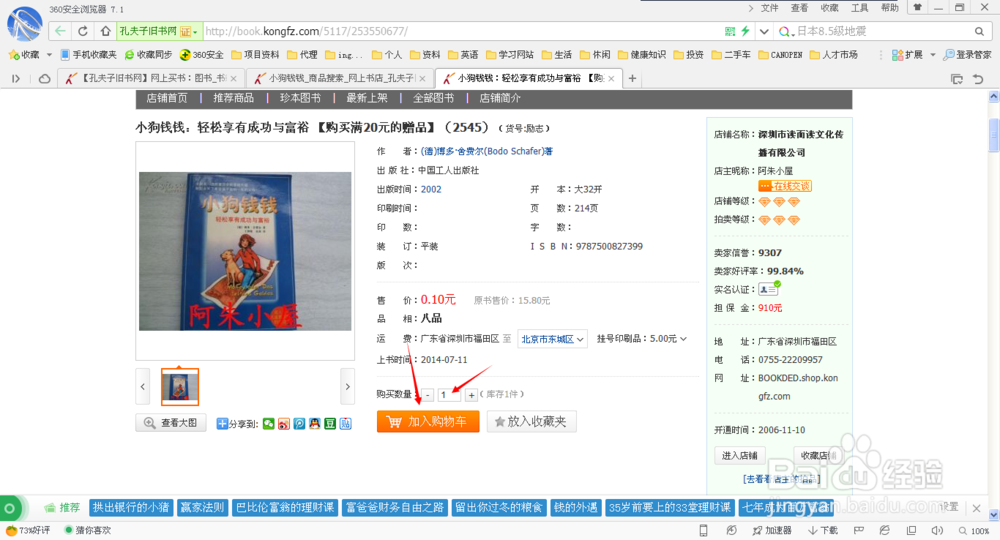Switch to the 小狗钱钱_商品搜索 tab
The width and height of the screenshot is (1000, 540).
click(340, 78)
